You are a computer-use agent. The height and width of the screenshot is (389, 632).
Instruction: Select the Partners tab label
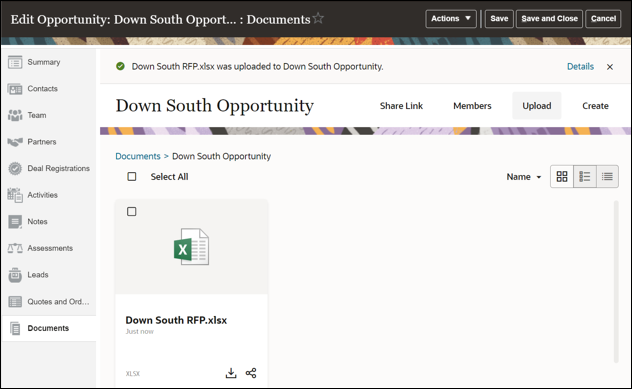click(x=42, y=142)
